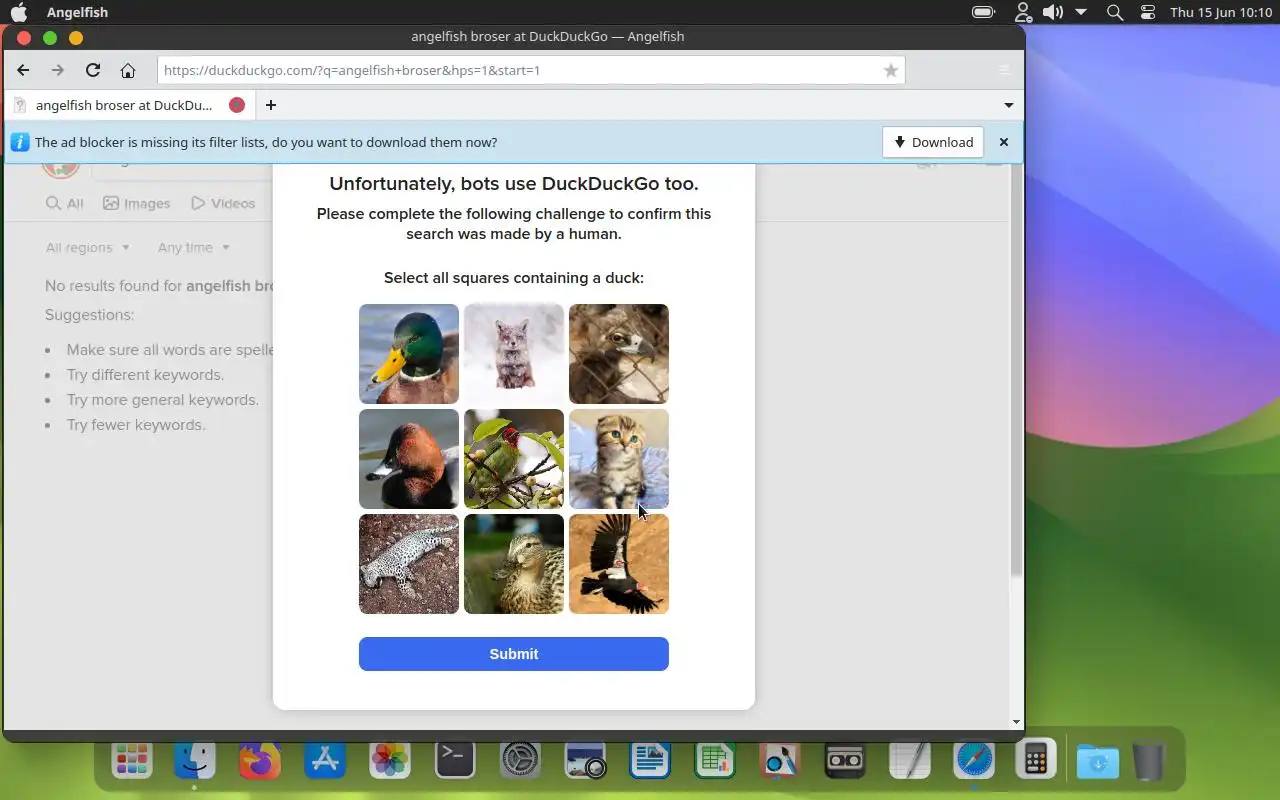Click the scrollbar down arrow
Image resolution: width=1280 pixels, height=800 pixels.
point(1017,722)
